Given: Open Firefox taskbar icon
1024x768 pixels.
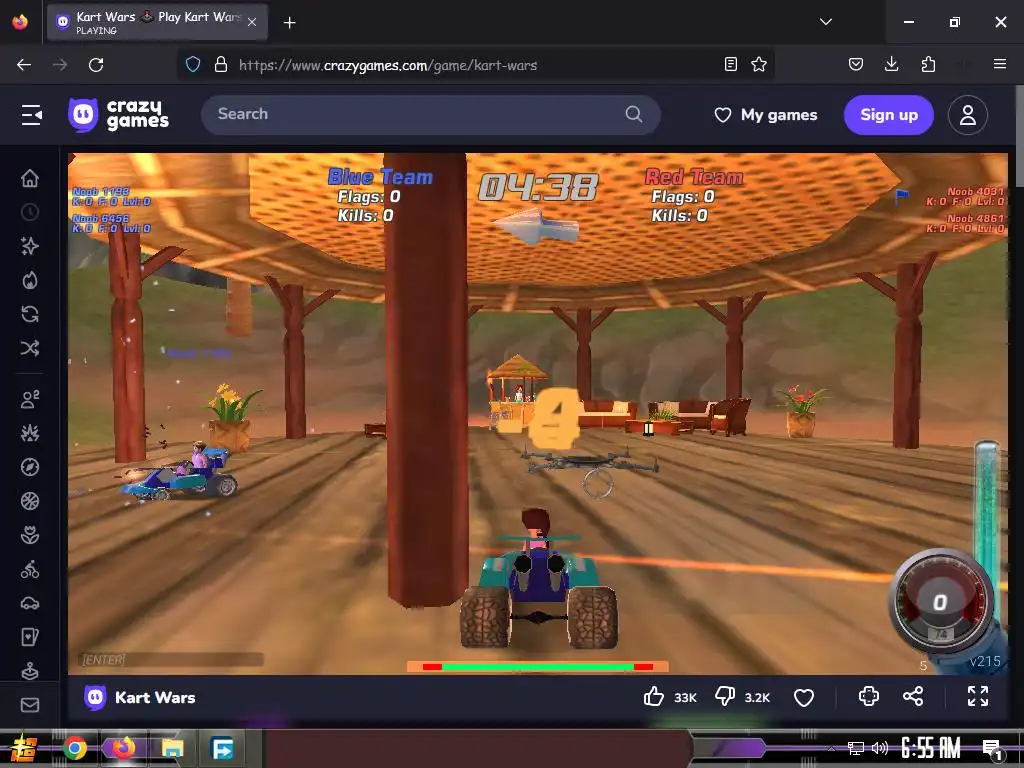Looking at the screenshot, I should pos(123,748).
